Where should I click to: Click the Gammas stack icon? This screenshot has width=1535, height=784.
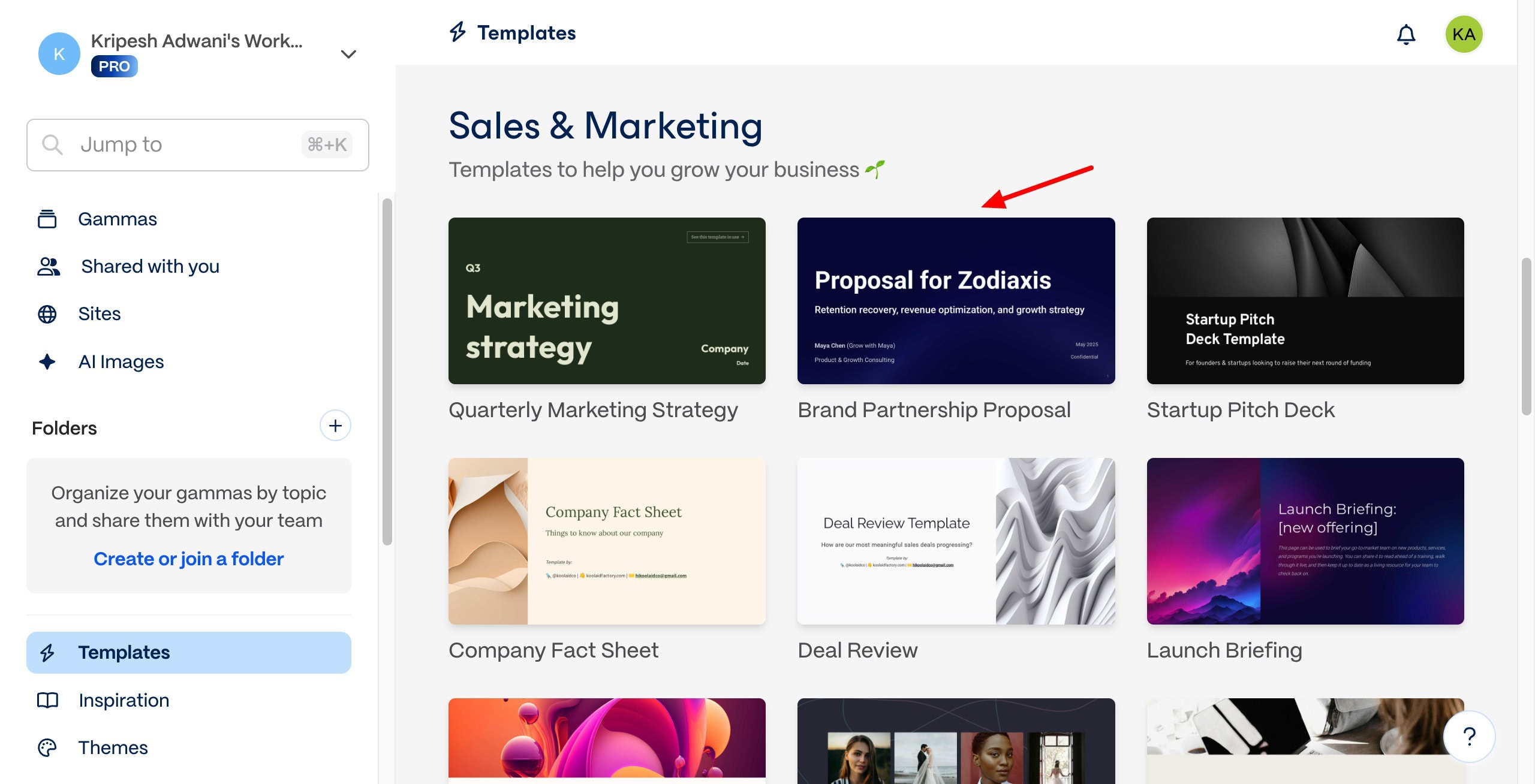tap(47, 219)
